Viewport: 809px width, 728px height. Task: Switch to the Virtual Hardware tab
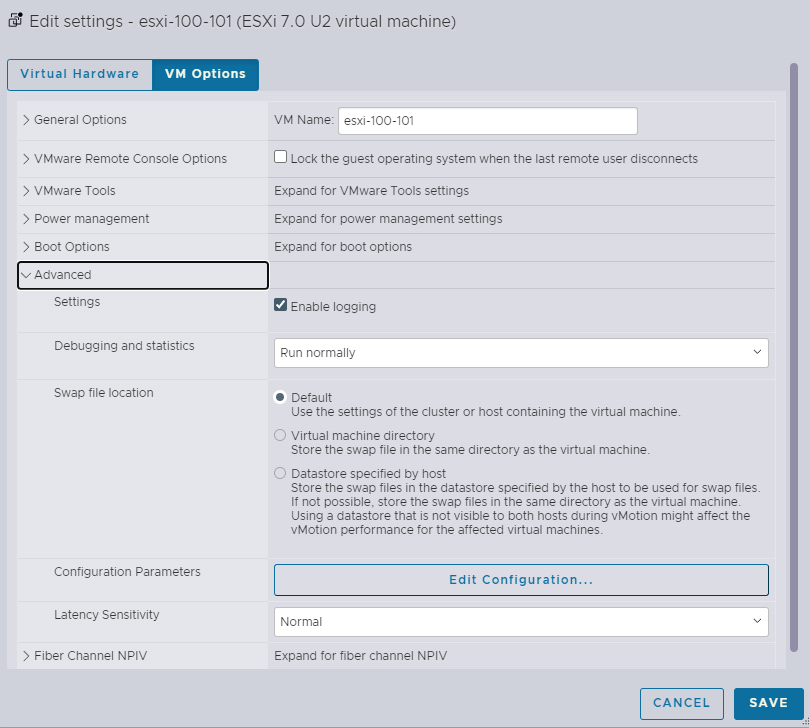(x=79, y=74)
